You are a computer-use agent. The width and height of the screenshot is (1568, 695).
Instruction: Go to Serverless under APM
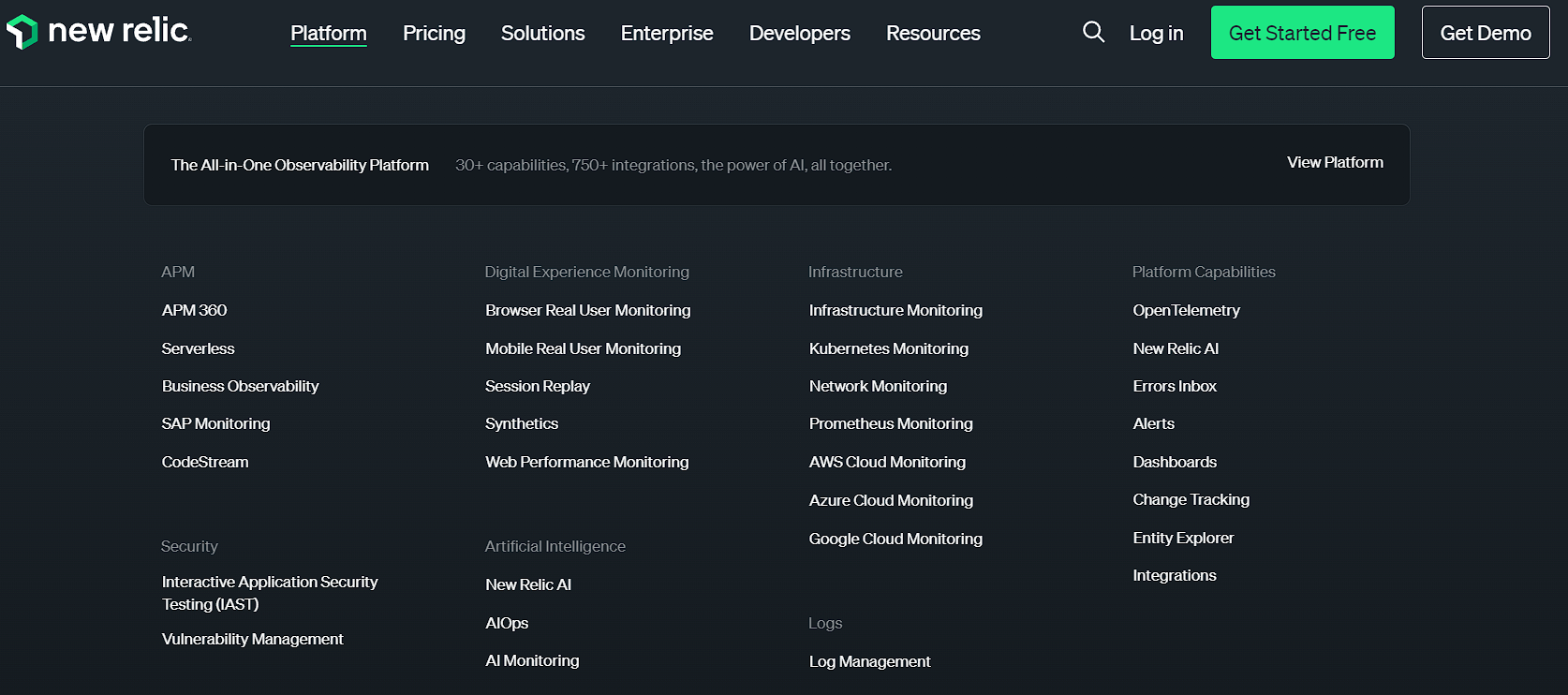[x=198, y=348]
